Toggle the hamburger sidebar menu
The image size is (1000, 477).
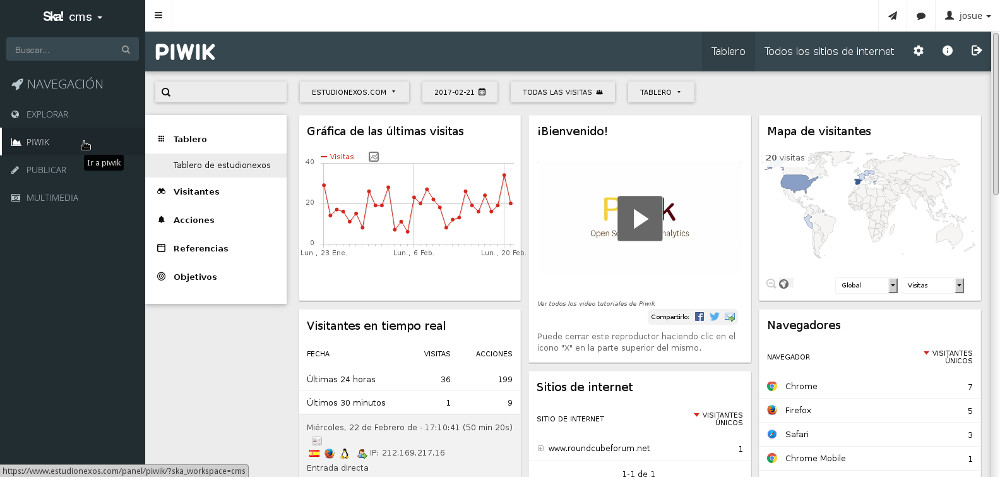(x=158, y=15)
